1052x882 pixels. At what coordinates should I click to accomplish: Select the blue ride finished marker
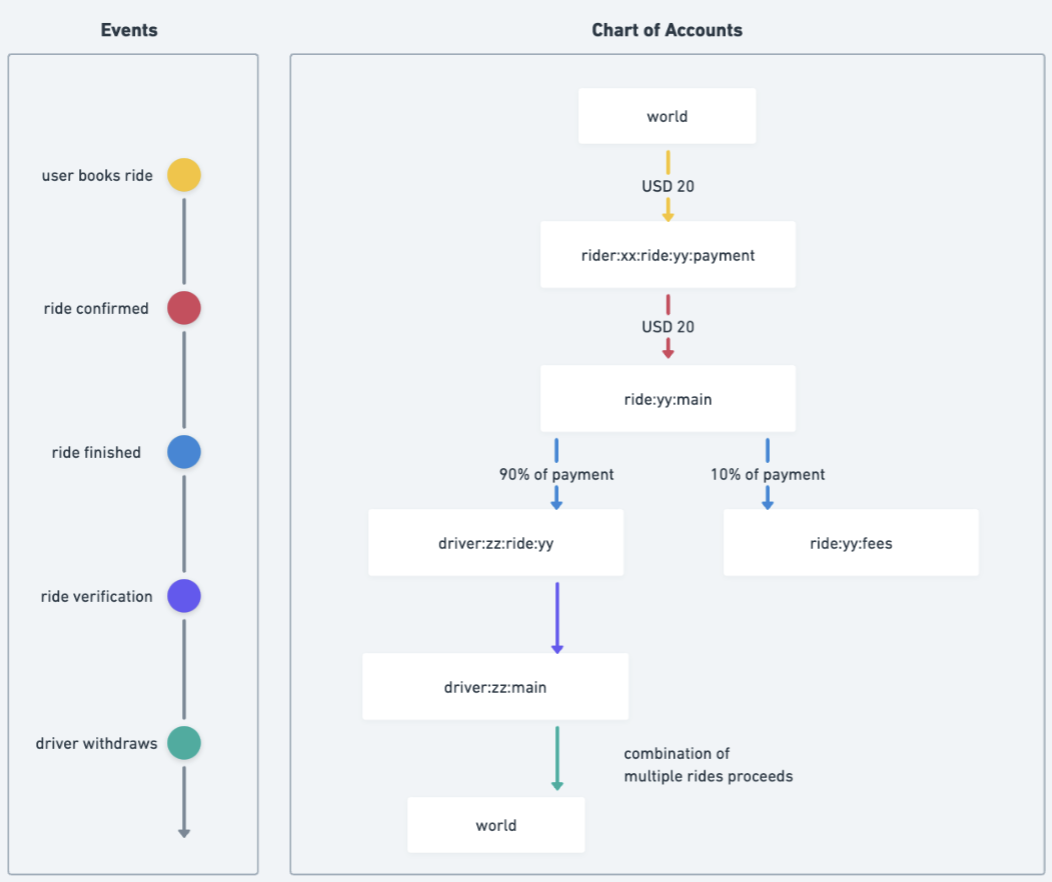click(x=184, y=452)
